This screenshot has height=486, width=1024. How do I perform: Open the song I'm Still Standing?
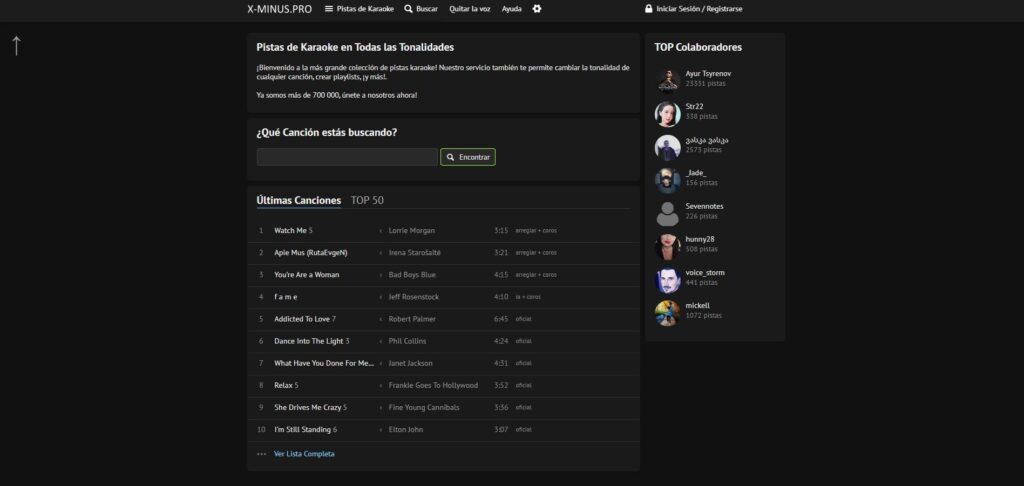tap(302, 430)
